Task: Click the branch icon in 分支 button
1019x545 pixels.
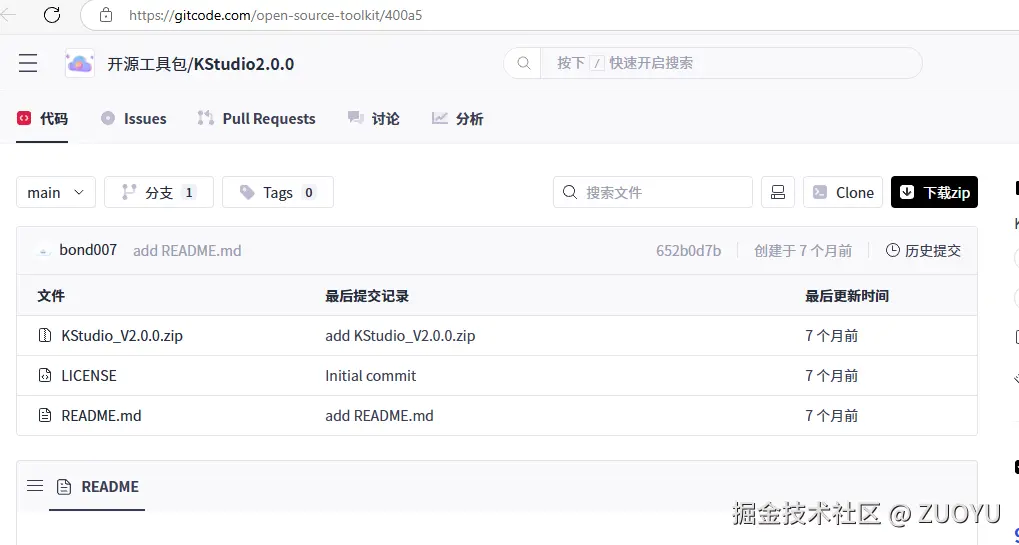Action: [129, 192]
